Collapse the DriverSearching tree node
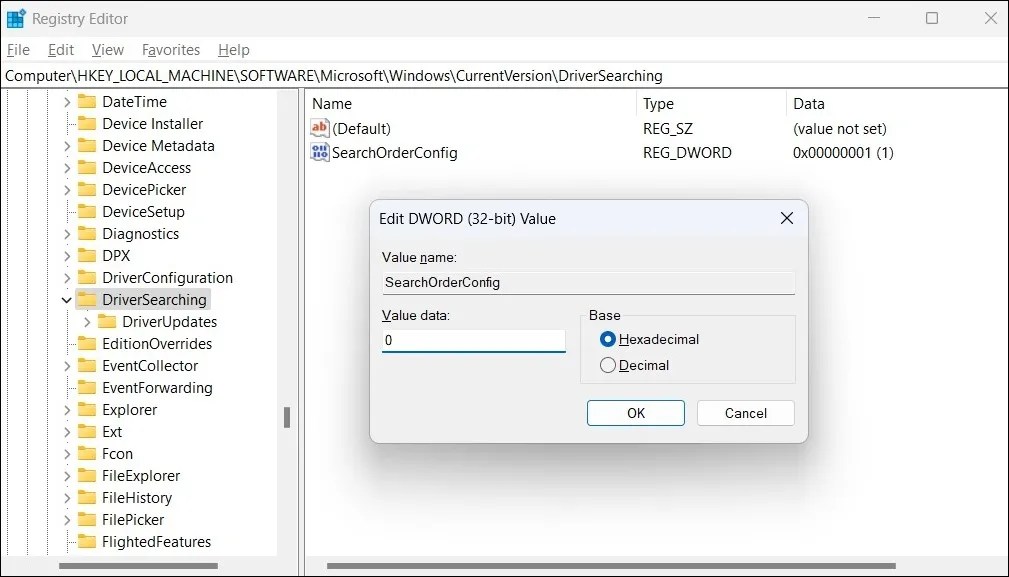 pyautogui.click(x=66, y=299)
